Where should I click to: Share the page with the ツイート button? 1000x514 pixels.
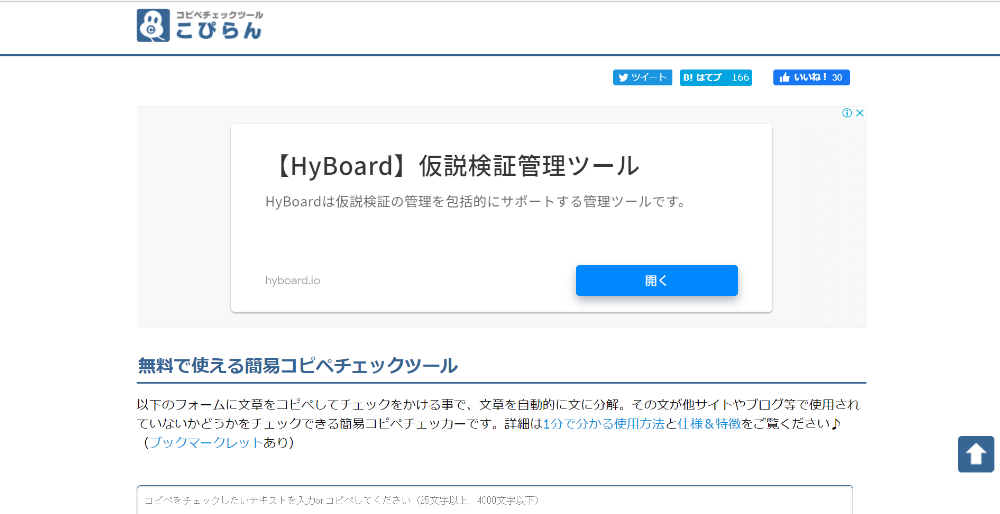click(642, 78)
